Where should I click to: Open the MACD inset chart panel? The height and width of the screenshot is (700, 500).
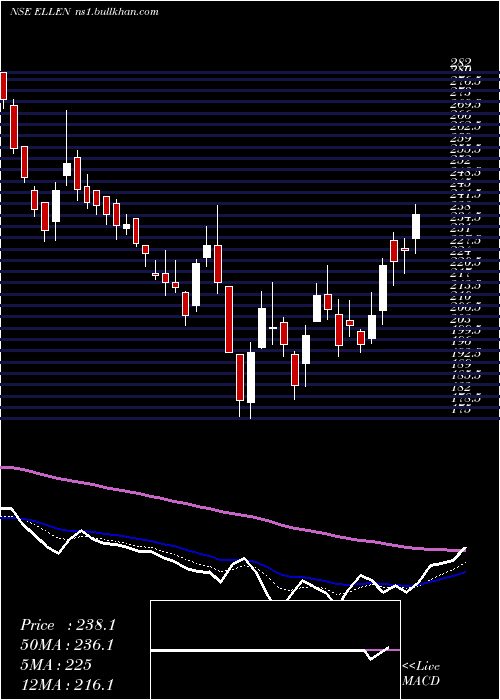point(275,650)
